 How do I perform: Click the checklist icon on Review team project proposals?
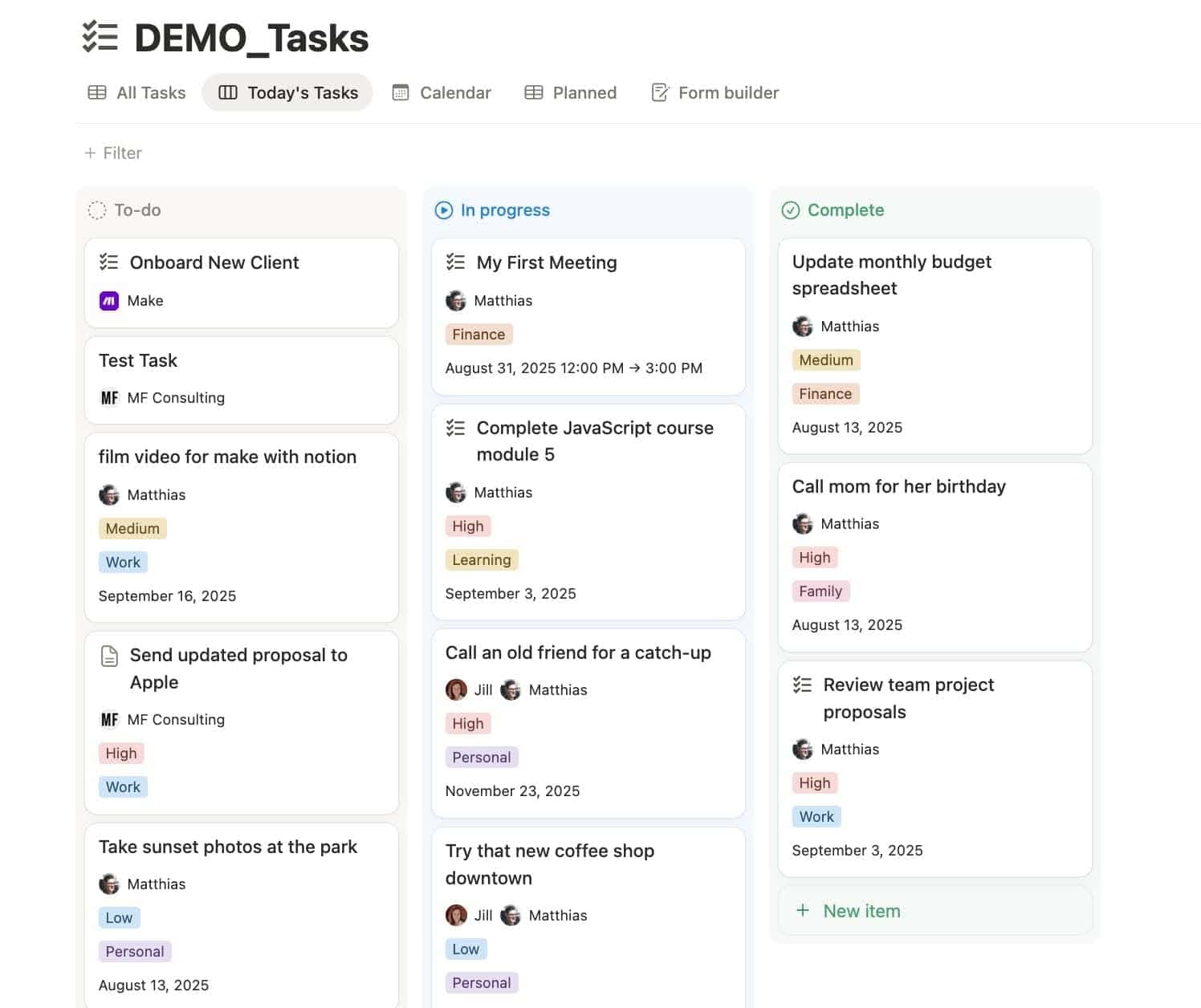[803, 685]
